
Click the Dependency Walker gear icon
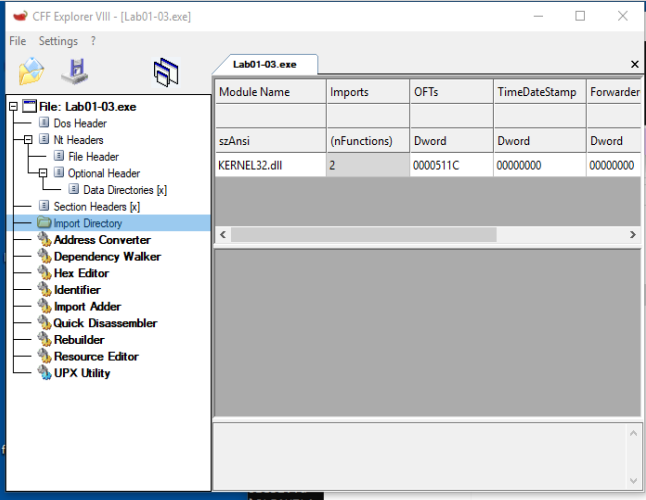pos(44,256)
